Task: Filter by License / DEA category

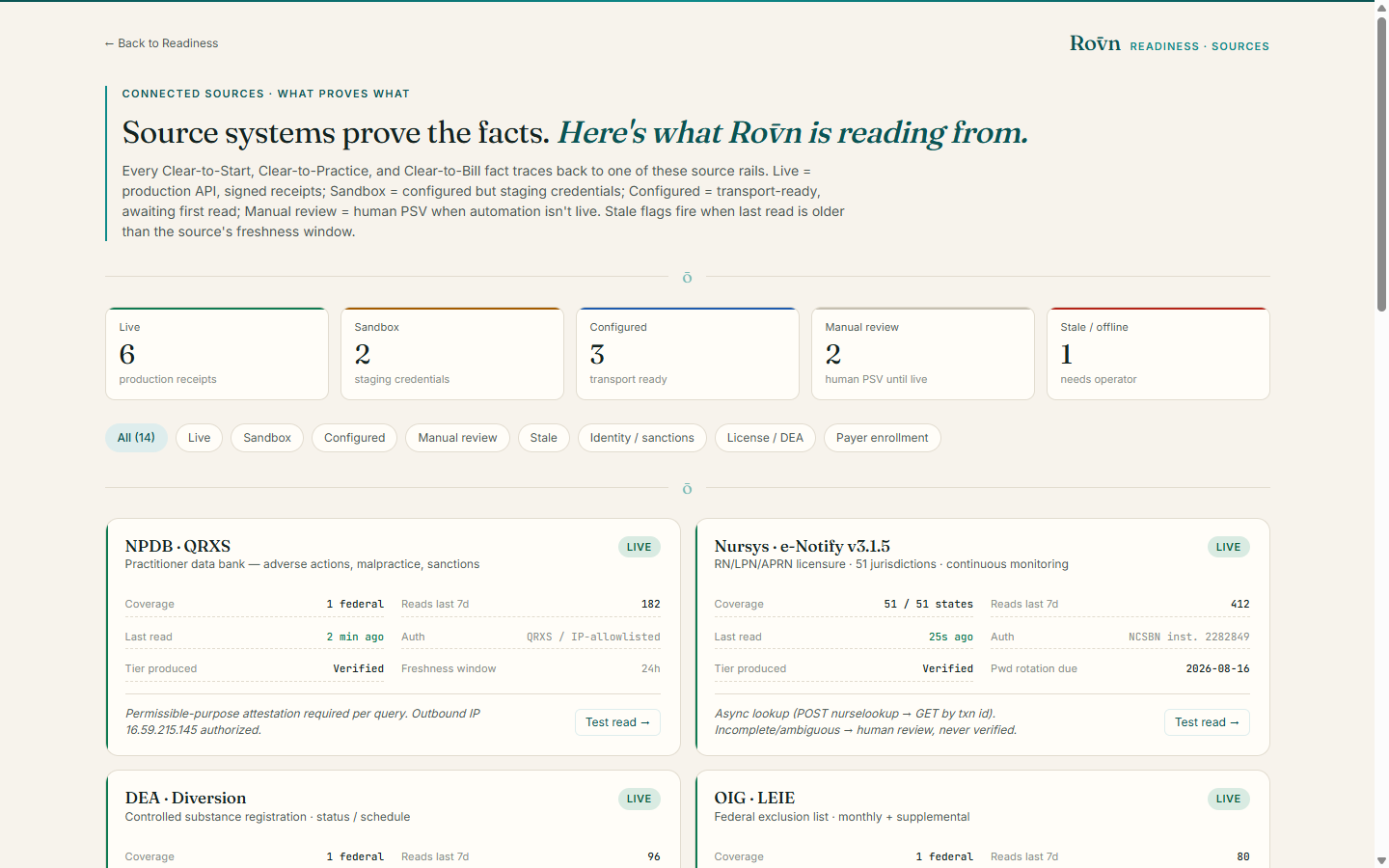Action: coord(765,438)
